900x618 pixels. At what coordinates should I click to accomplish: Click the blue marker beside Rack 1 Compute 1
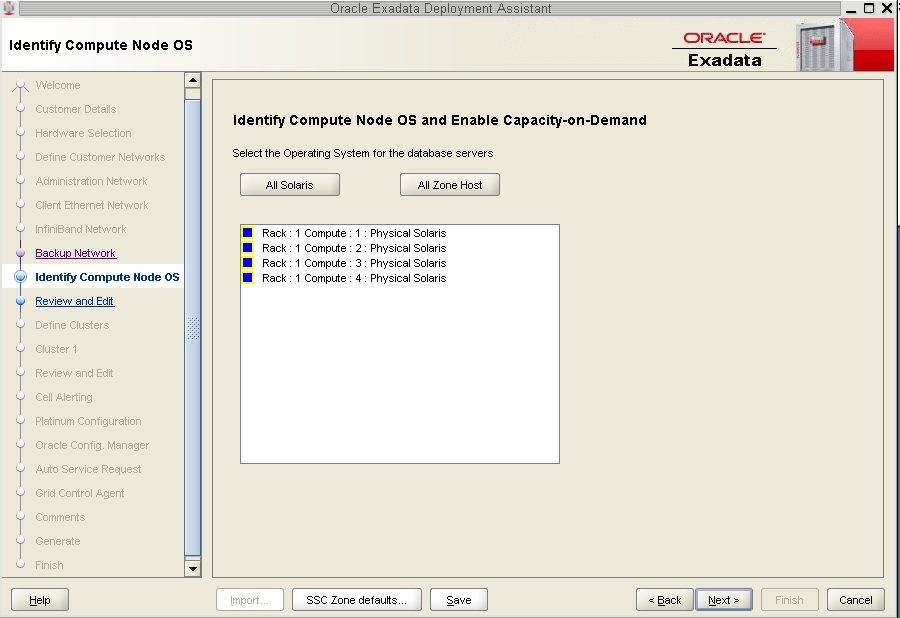click(246, 232)
